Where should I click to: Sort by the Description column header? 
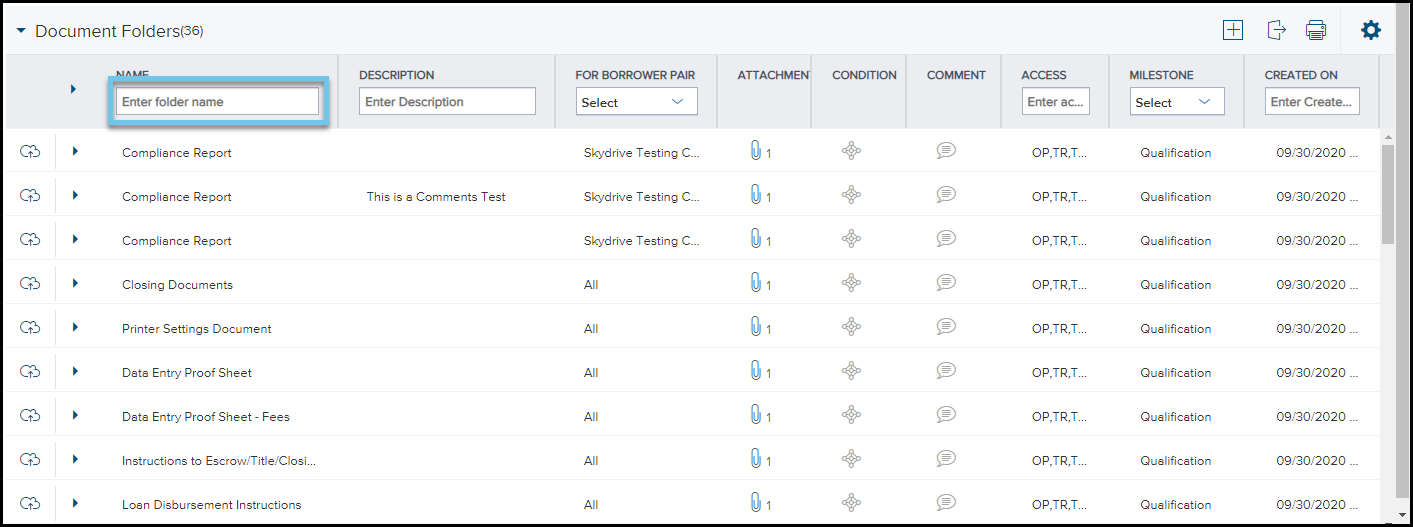396,75
